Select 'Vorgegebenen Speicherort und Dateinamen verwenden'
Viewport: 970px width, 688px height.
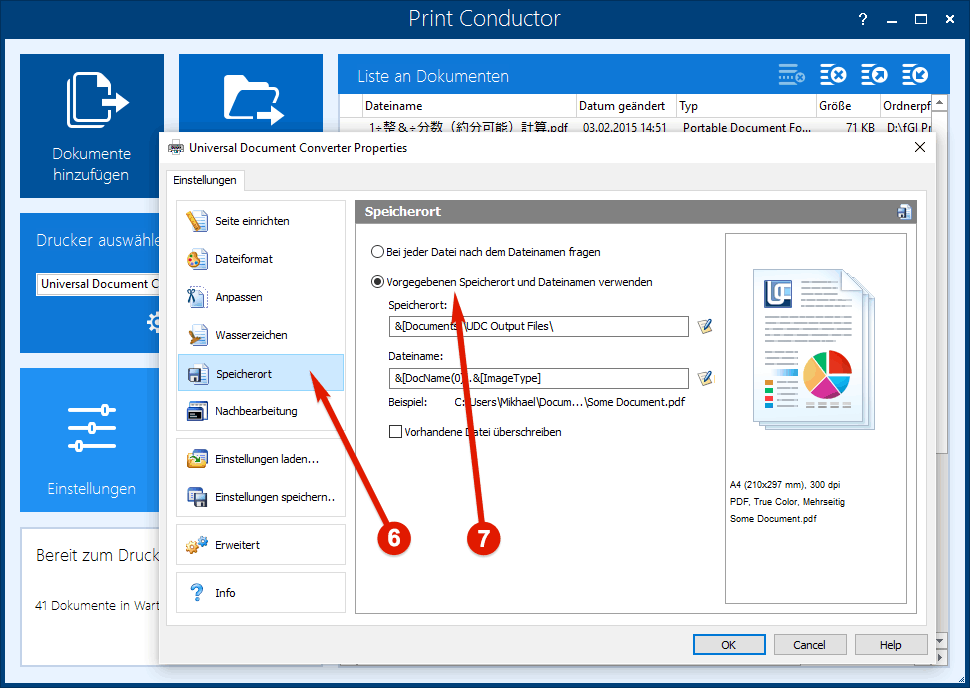click(512, 282)
